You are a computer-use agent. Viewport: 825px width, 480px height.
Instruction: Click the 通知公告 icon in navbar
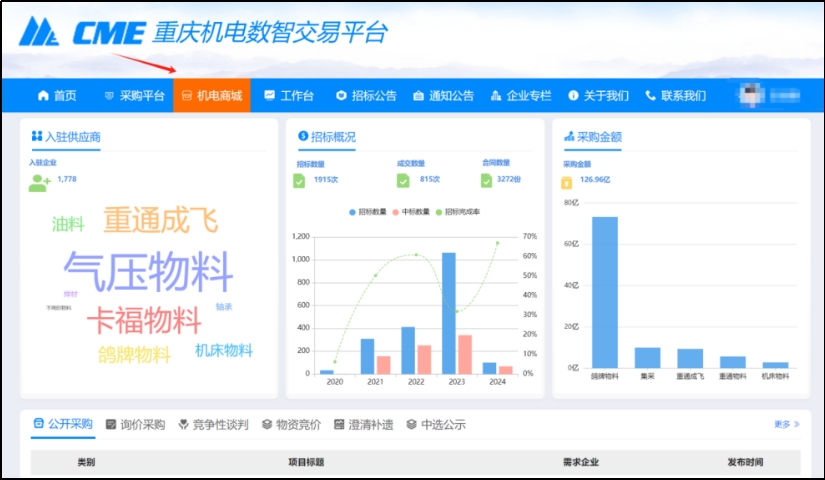point(418,96)
